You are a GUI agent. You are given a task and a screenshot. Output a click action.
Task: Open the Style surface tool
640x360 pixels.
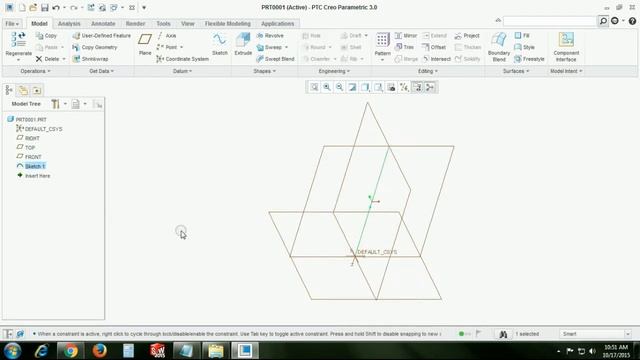tap(524, 47)
